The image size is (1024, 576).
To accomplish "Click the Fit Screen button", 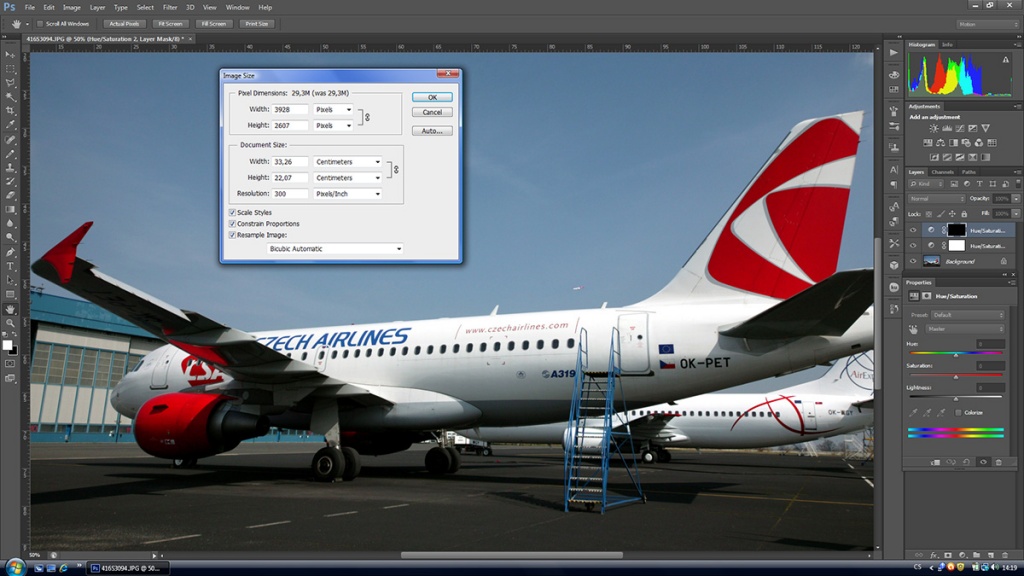I will [170, 24].
